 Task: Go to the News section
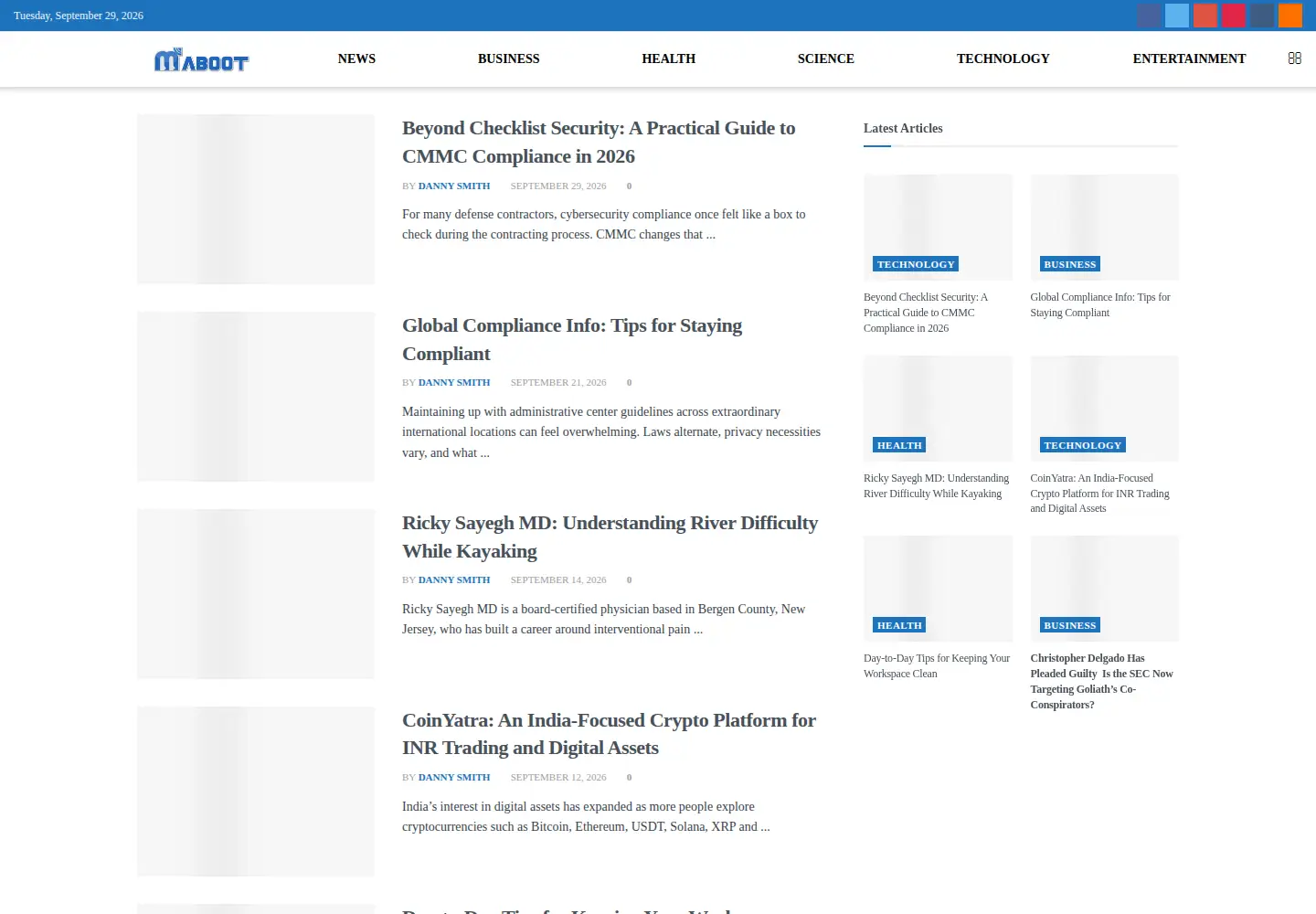click(x=356, y=58)
